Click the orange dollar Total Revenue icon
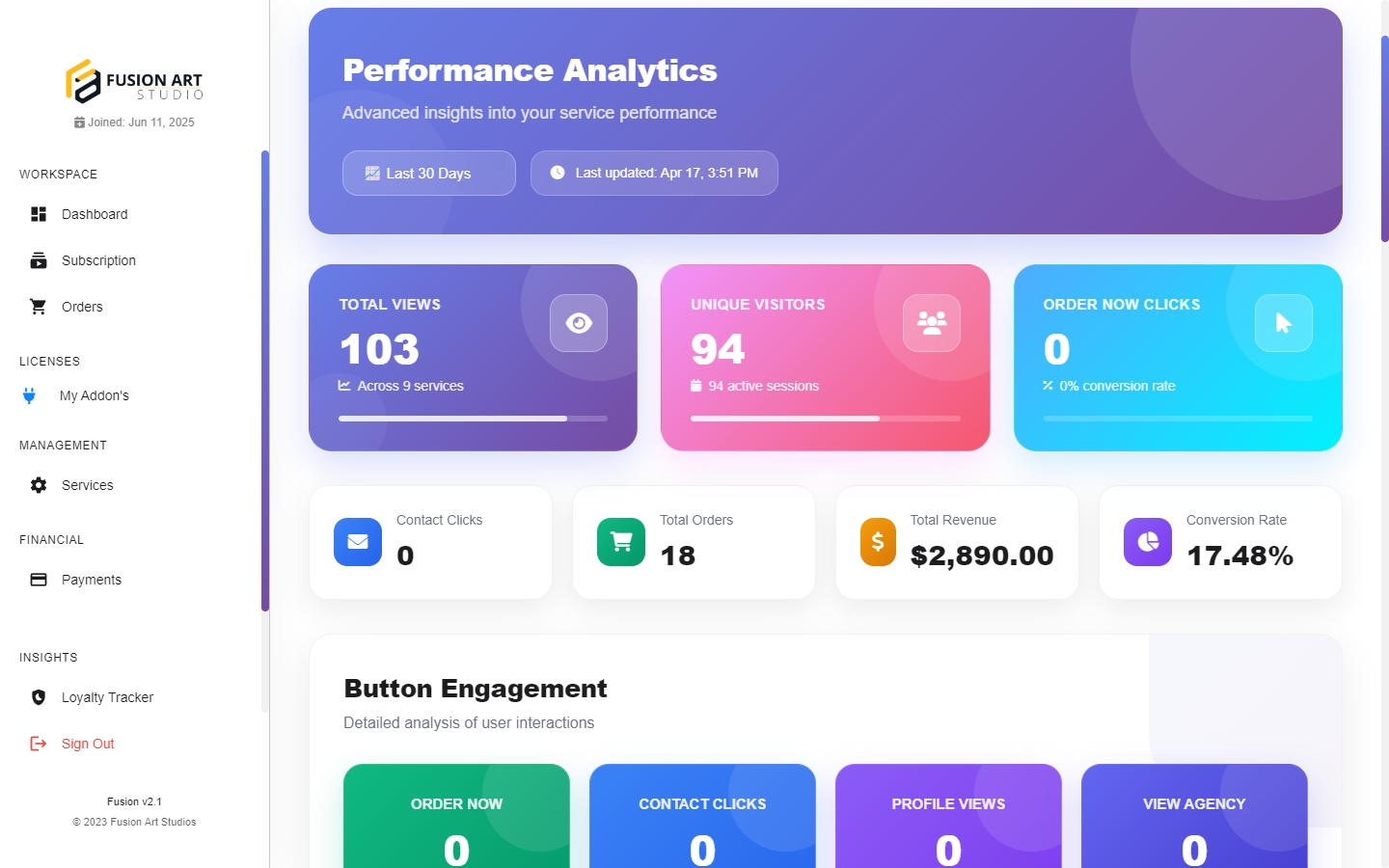The image size is (1389, 868). (878, 542)
